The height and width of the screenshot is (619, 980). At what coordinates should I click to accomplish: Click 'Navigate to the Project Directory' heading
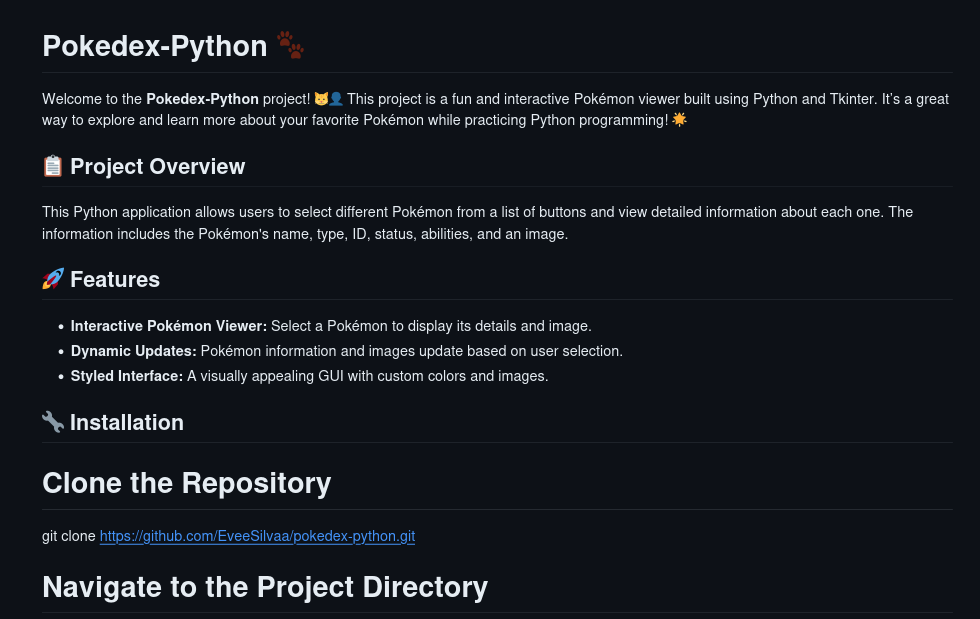(x=265, y=586)
